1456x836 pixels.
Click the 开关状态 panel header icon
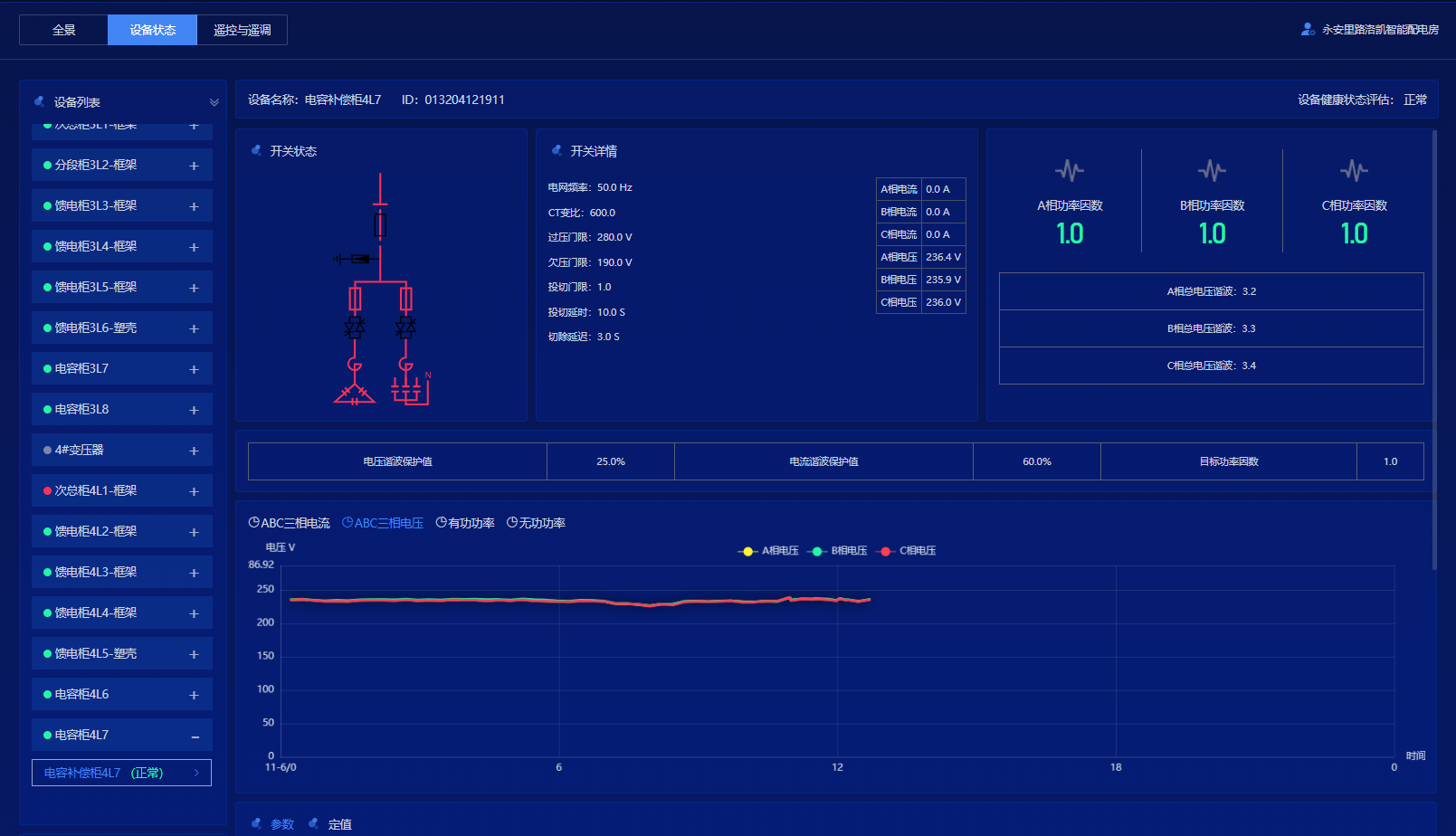click(x=257, y=150)
